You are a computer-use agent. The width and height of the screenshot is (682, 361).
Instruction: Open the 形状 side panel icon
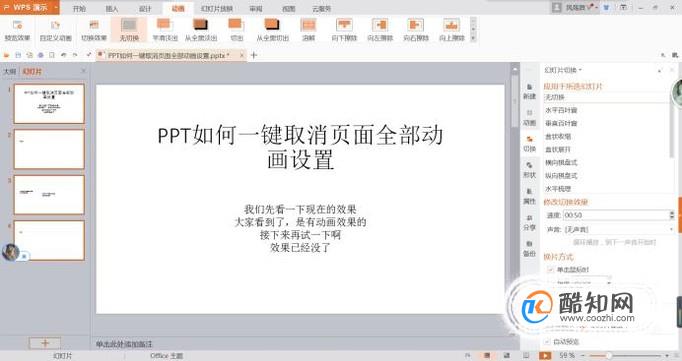click(x=529, y=170)
